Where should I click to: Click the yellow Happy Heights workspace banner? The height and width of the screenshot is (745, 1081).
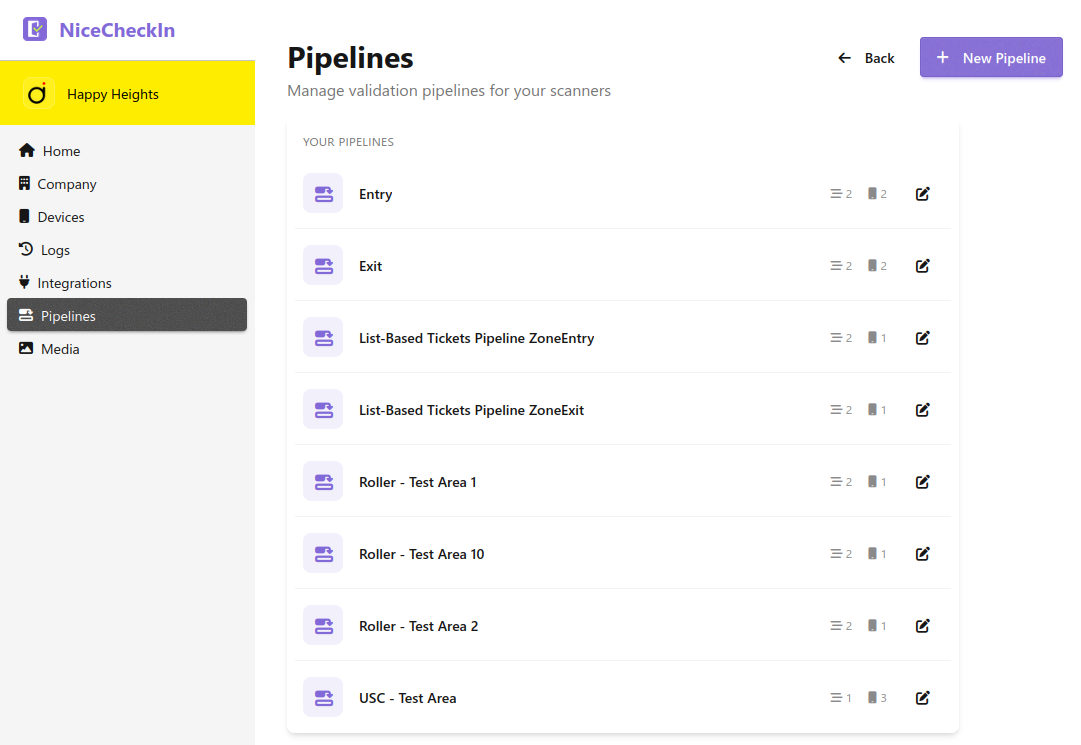127,93
